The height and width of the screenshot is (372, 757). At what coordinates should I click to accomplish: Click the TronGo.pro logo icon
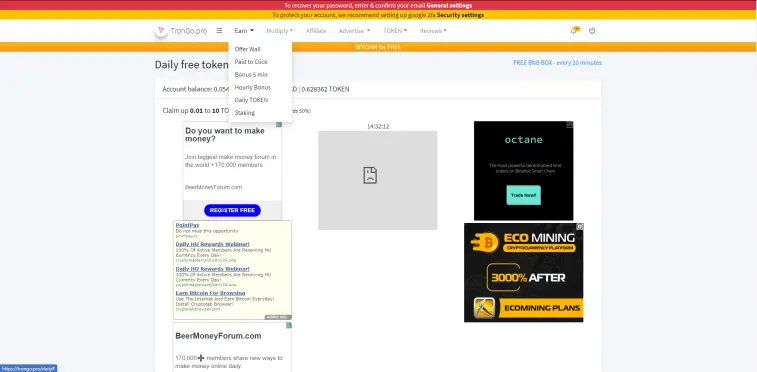click(x=161, y=30)
